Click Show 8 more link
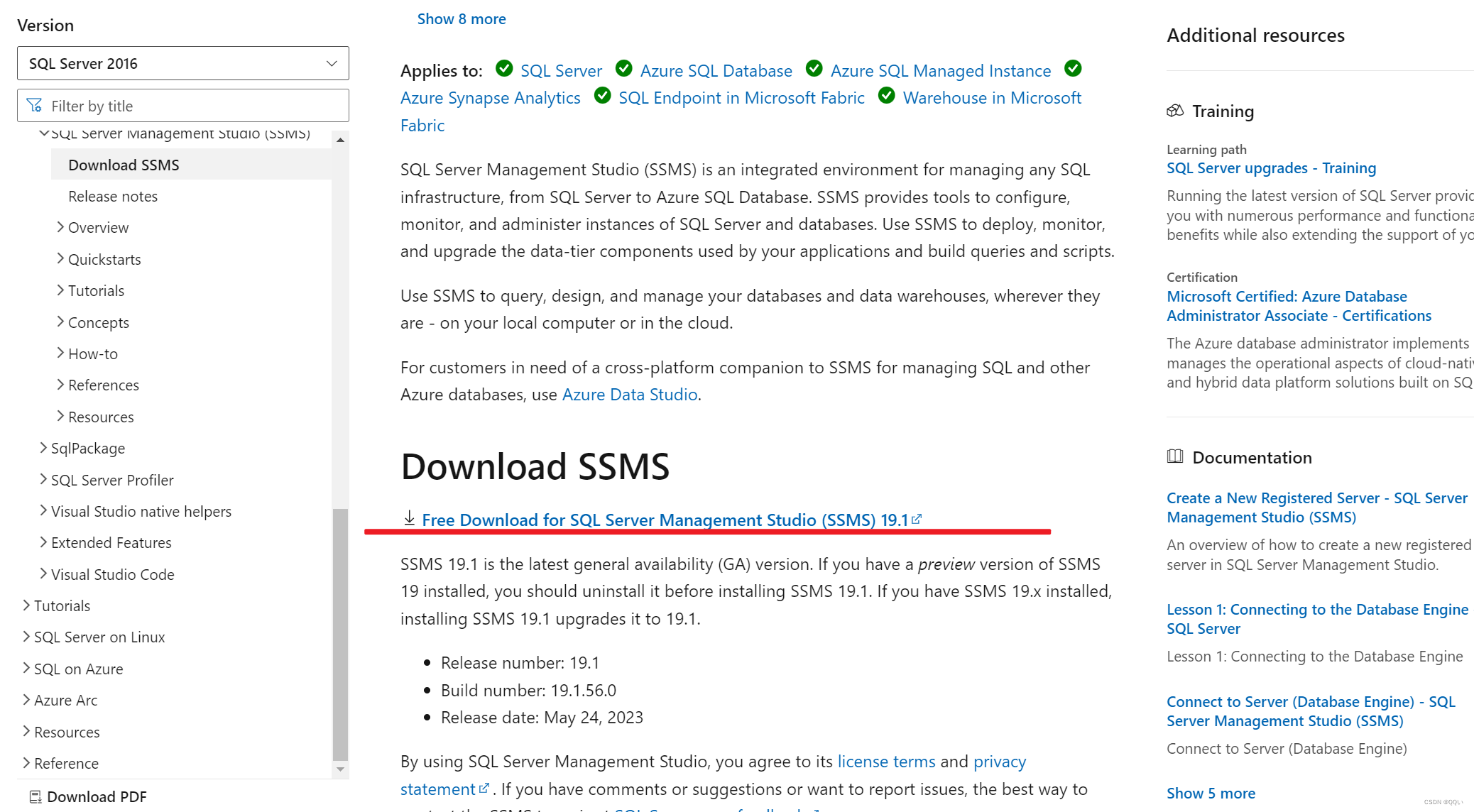This screenshot has height=812, width=1474. [462, 19]
